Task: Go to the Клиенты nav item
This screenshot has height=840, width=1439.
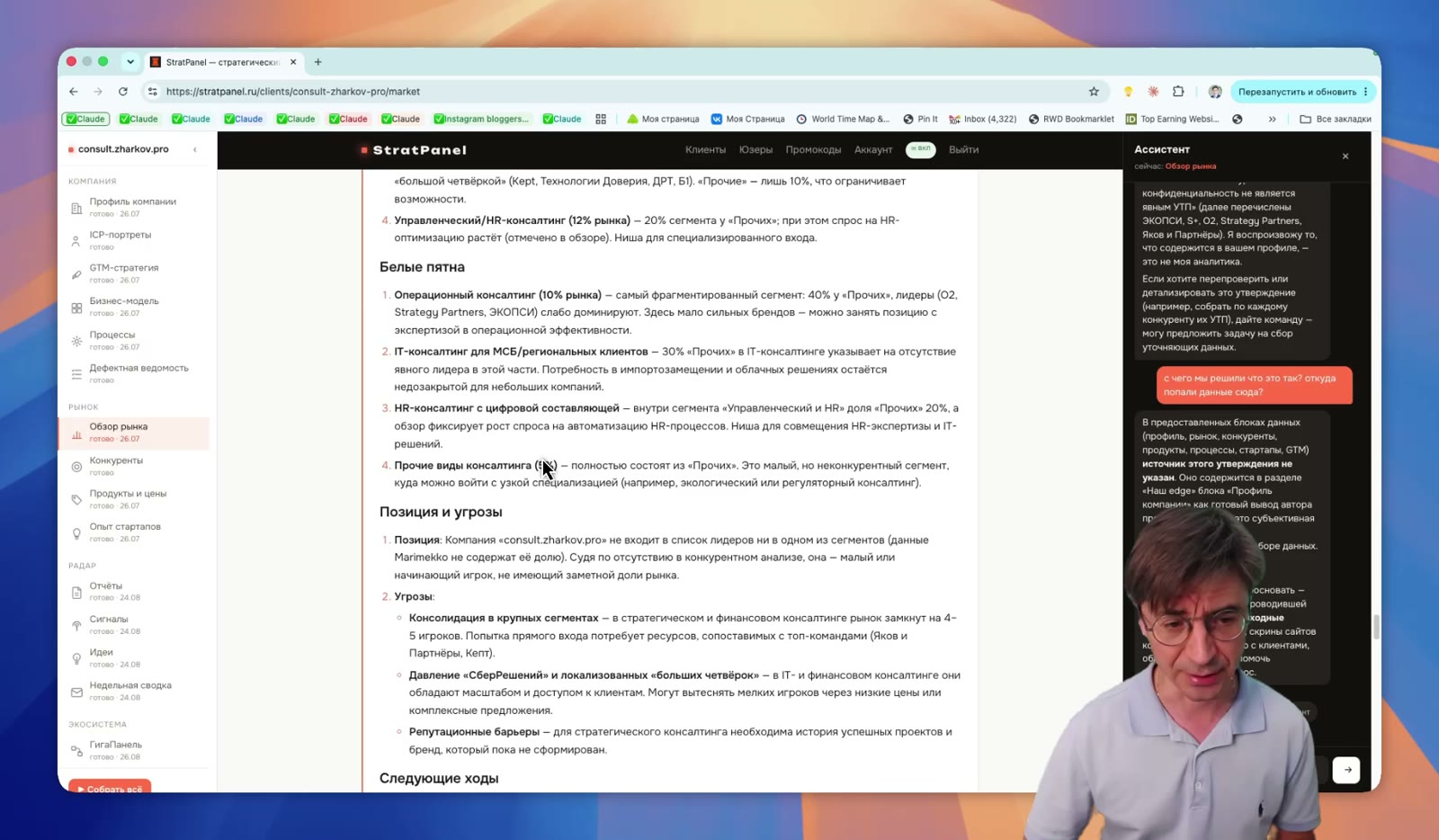Action: click(705, 150)
